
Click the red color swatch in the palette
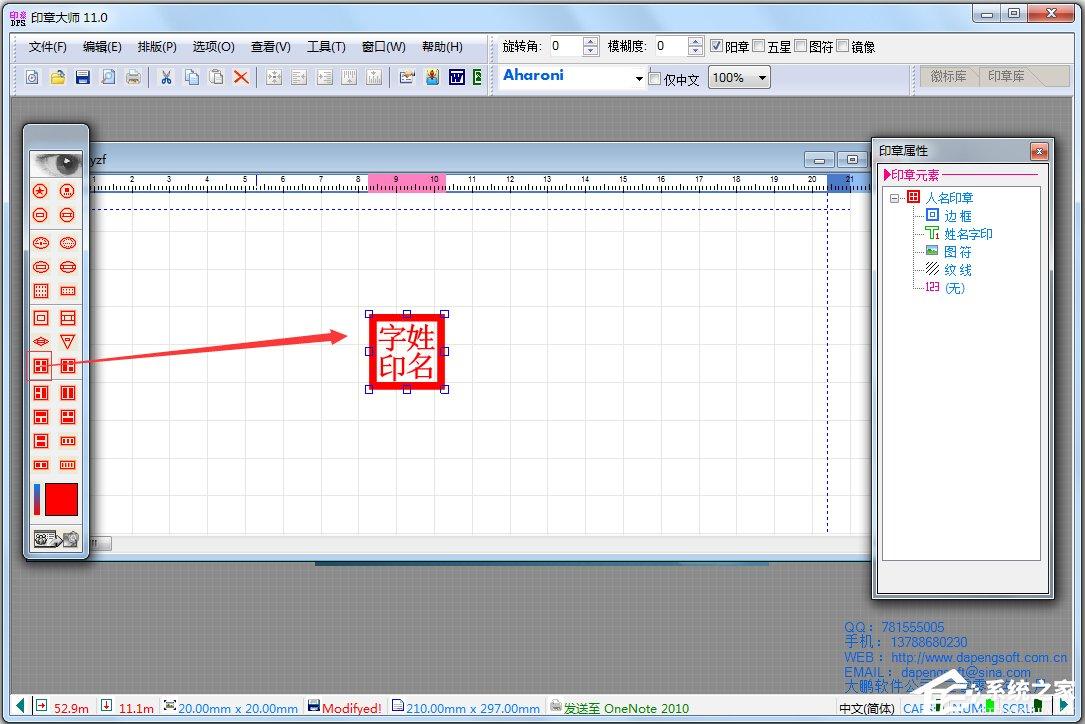pyautogui.click(x=62, y=500)
